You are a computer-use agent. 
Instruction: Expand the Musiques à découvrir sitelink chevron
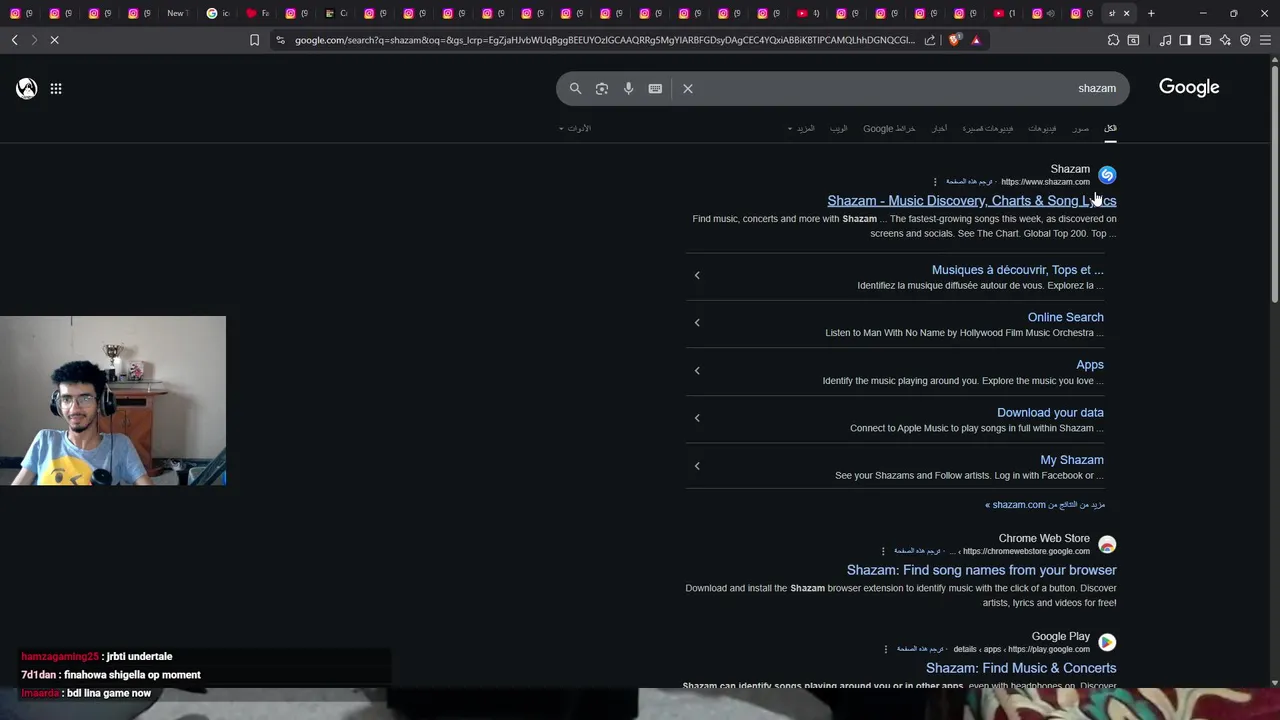[x=697, y=276]
